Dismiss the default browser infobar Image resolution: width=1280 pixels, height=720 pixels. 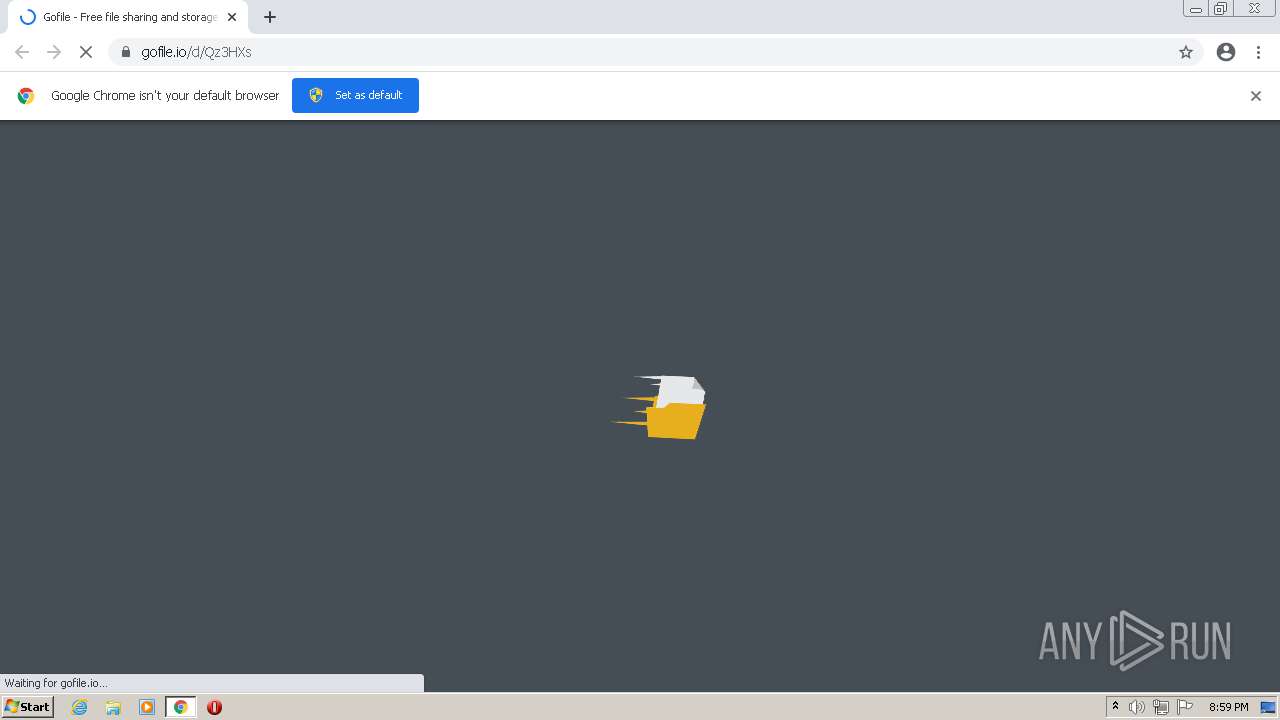(1256, 96)
